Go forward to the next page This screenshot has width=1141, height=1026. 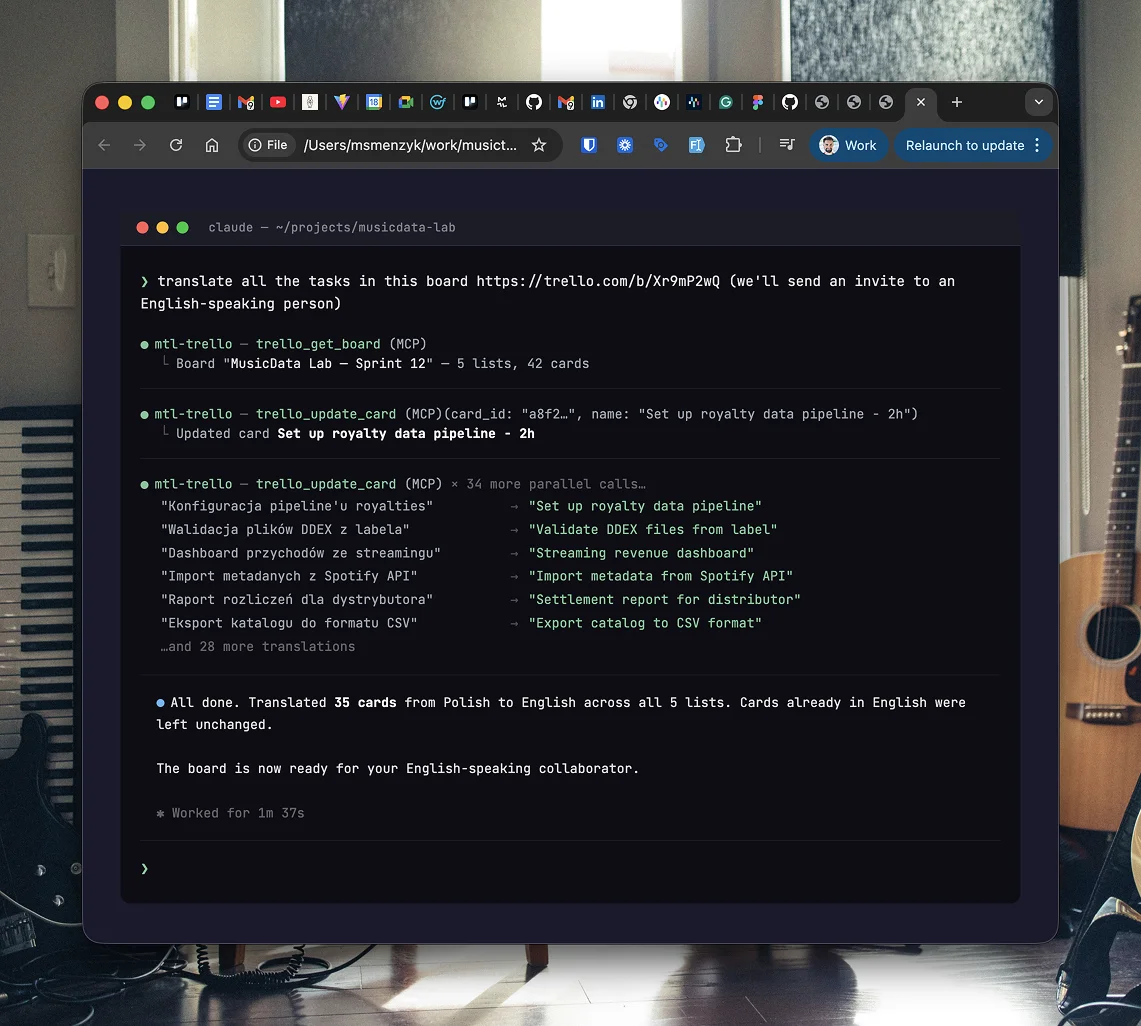(140, 146)
